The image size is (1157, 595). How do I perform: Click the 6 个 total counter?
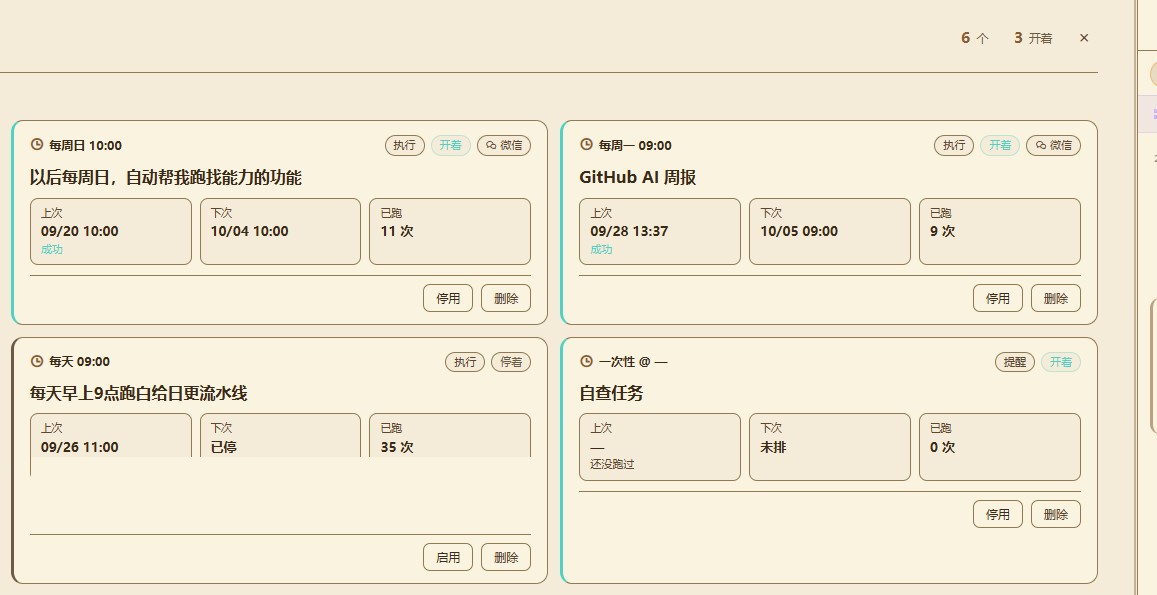pyautogui.click(x=974, y=38)
